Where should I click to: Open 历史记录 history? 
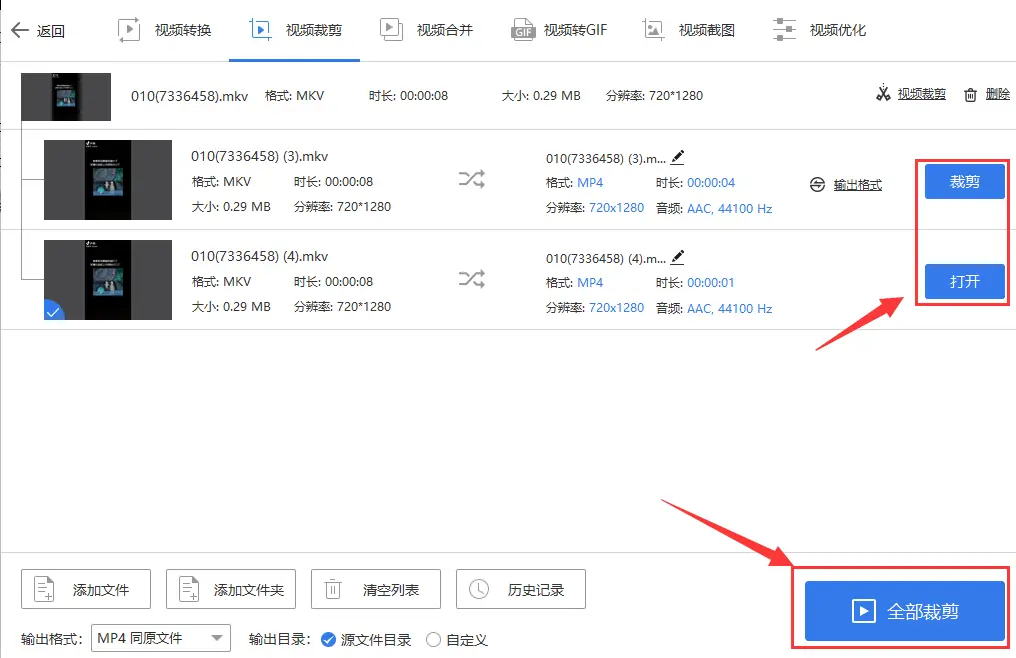521,589
